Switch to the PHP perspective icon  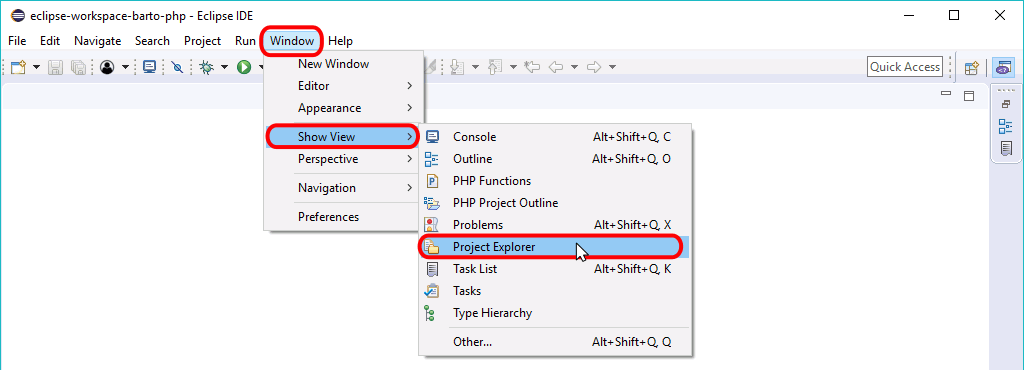tap(1003, 67)
